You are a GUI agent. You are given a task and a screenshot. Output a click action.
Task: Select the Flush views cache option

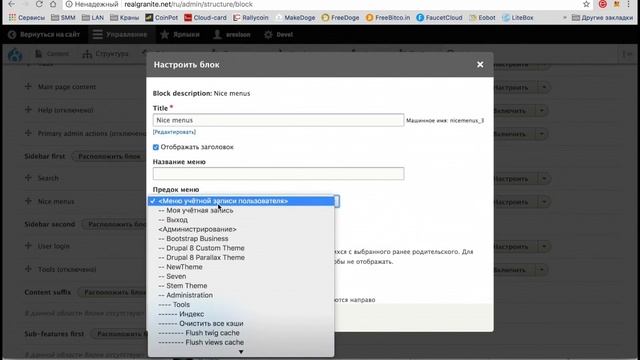click(241, 342)
